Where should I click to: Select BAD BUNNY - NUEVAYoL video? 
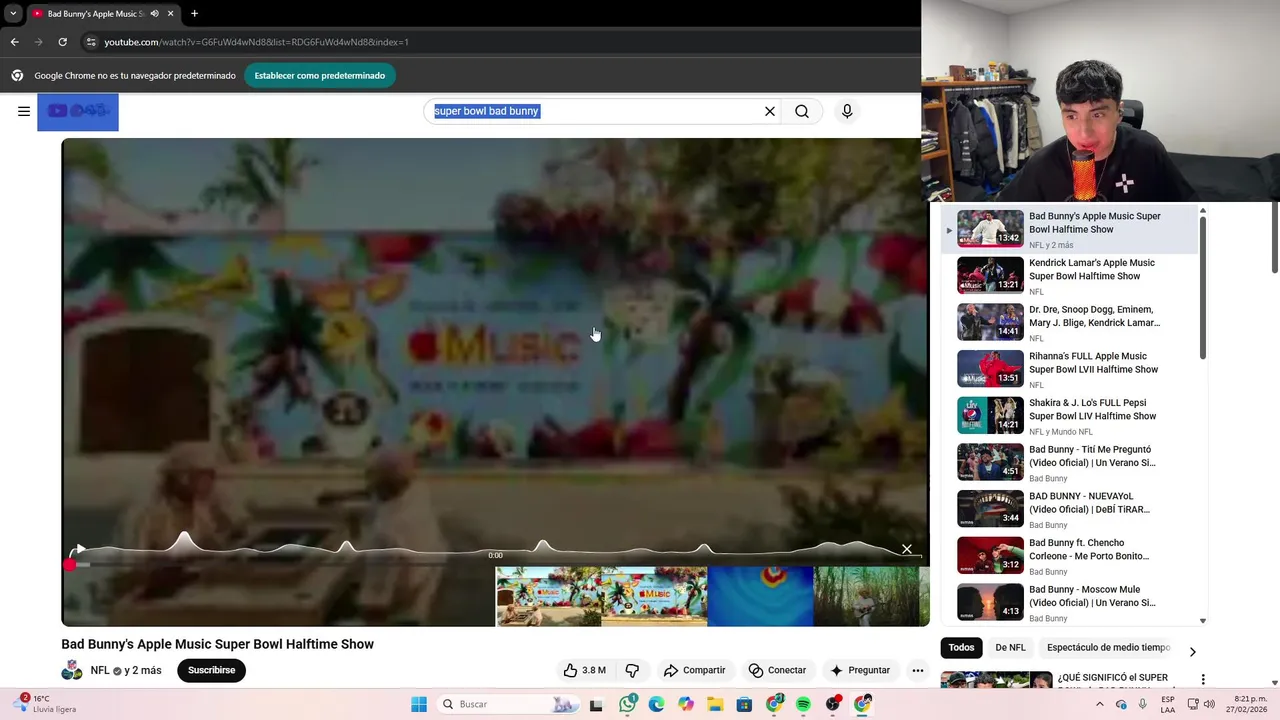point(1070,509)
